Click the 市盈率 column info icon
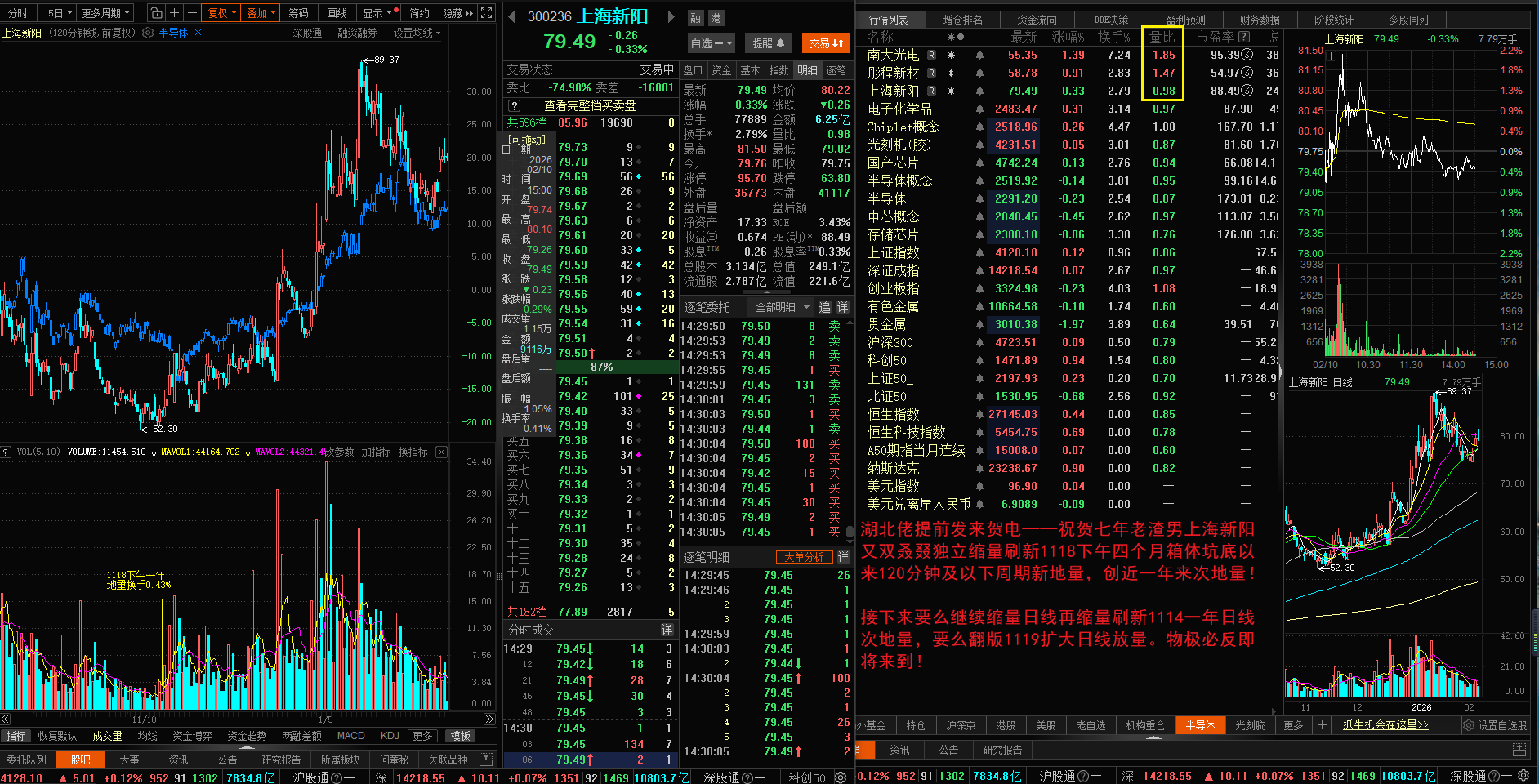 pos(1244,37)
